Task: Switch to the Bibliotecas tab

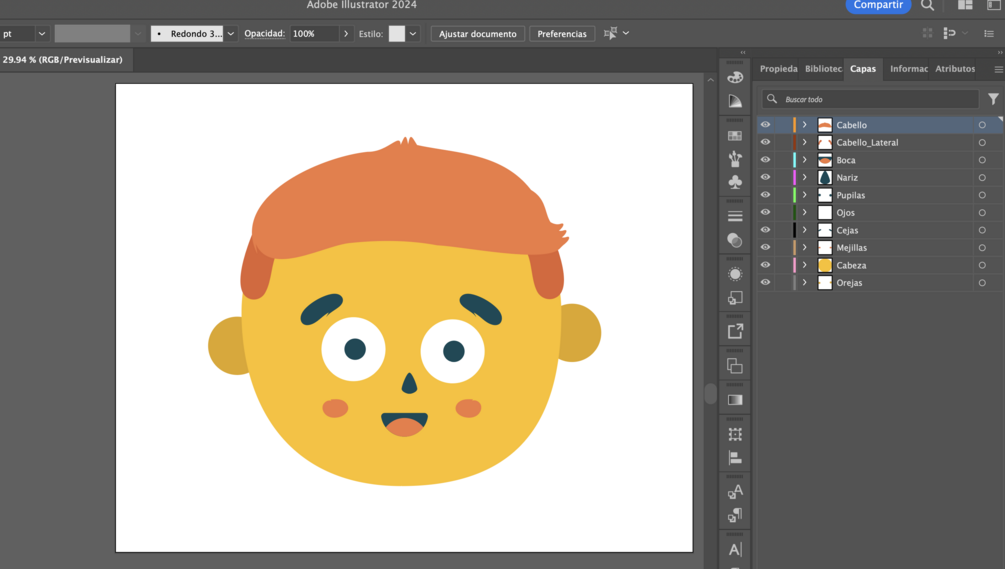Action: pos(823,69)
